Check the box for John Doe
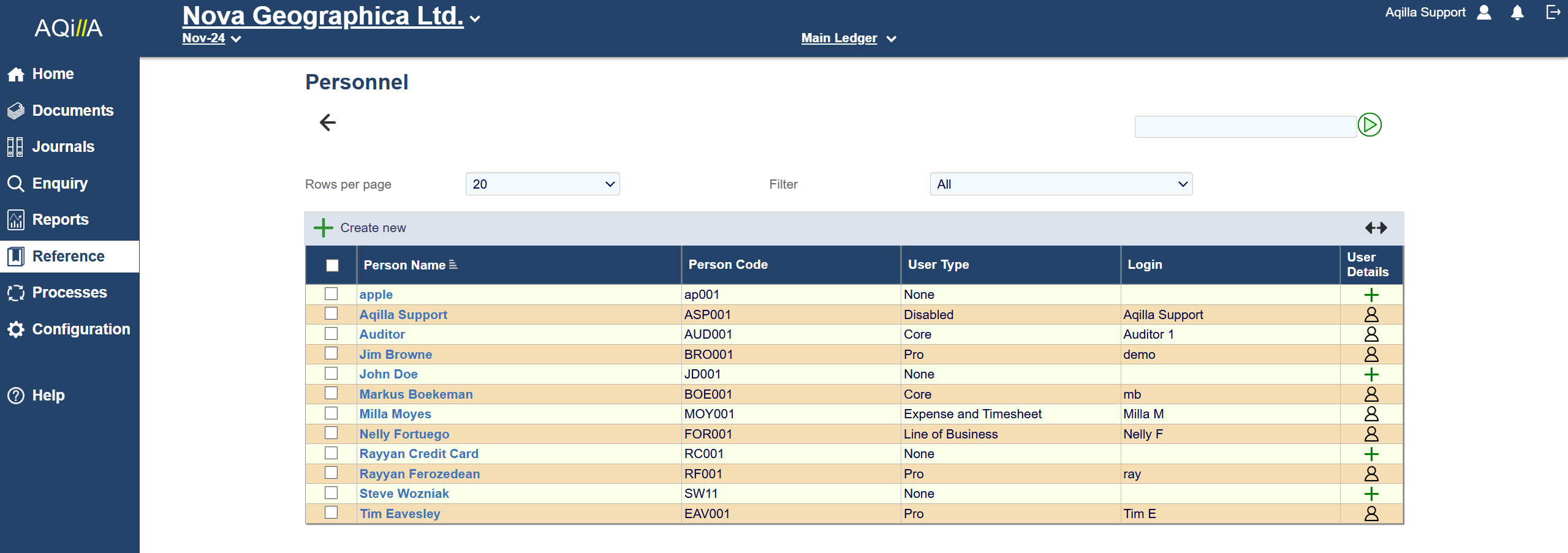 pos(331,374)
